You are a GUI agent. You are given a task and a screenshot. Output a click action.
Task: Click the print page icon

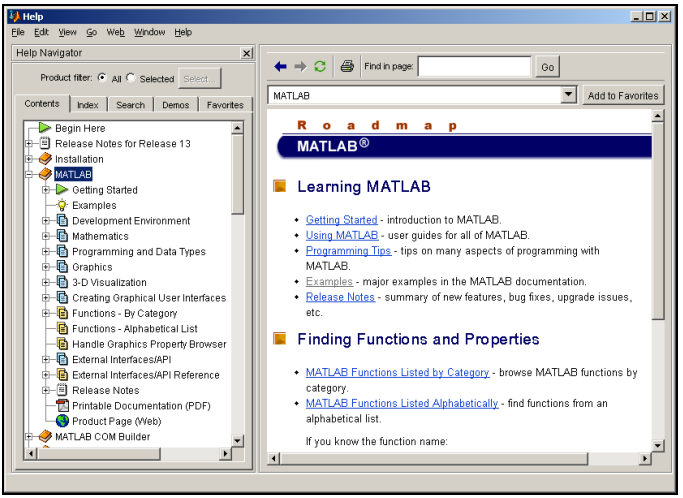point(347,67)
